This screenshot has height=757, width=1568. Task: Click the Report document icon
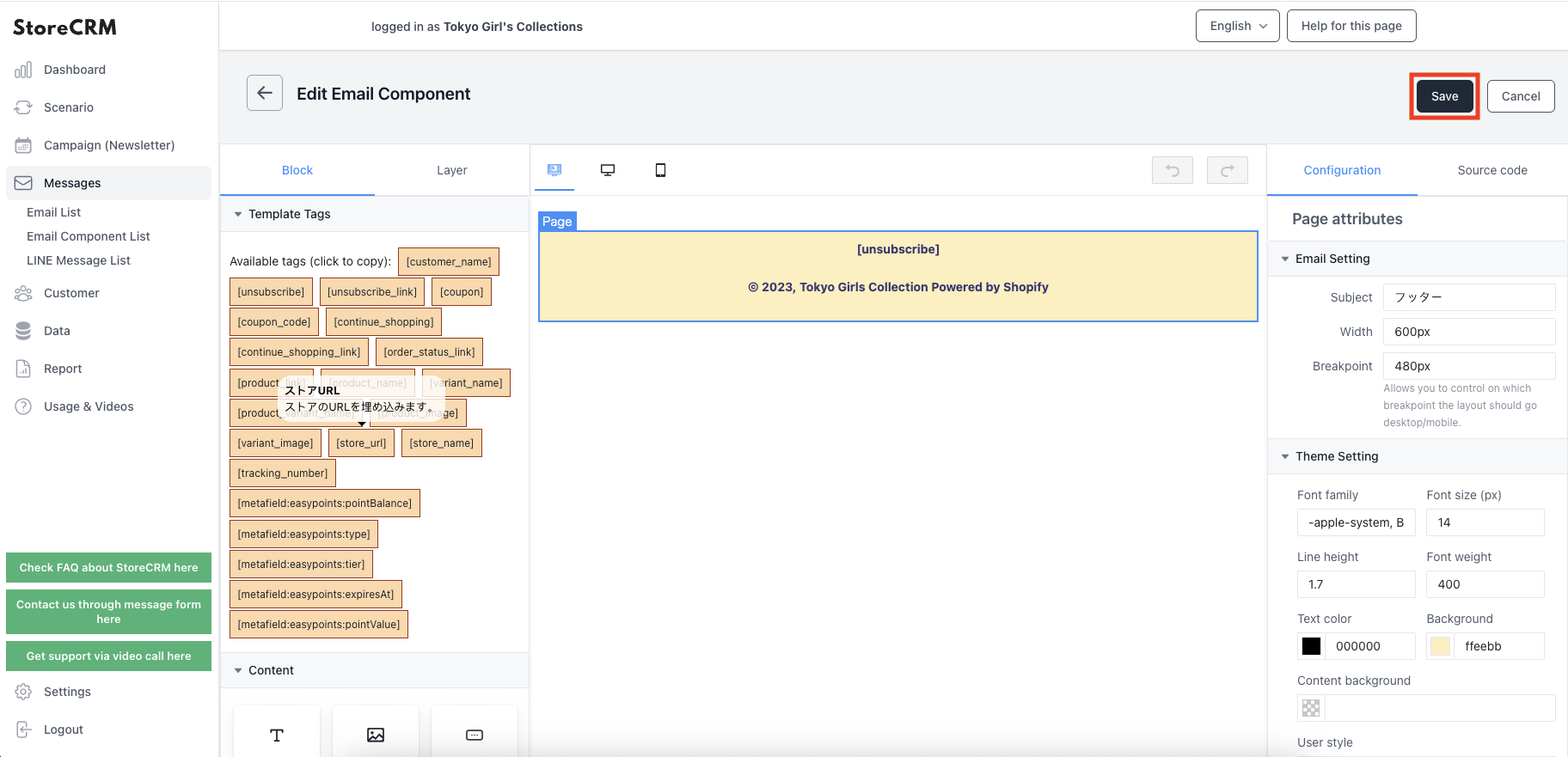pyautogui.click(x=23, y=369)
